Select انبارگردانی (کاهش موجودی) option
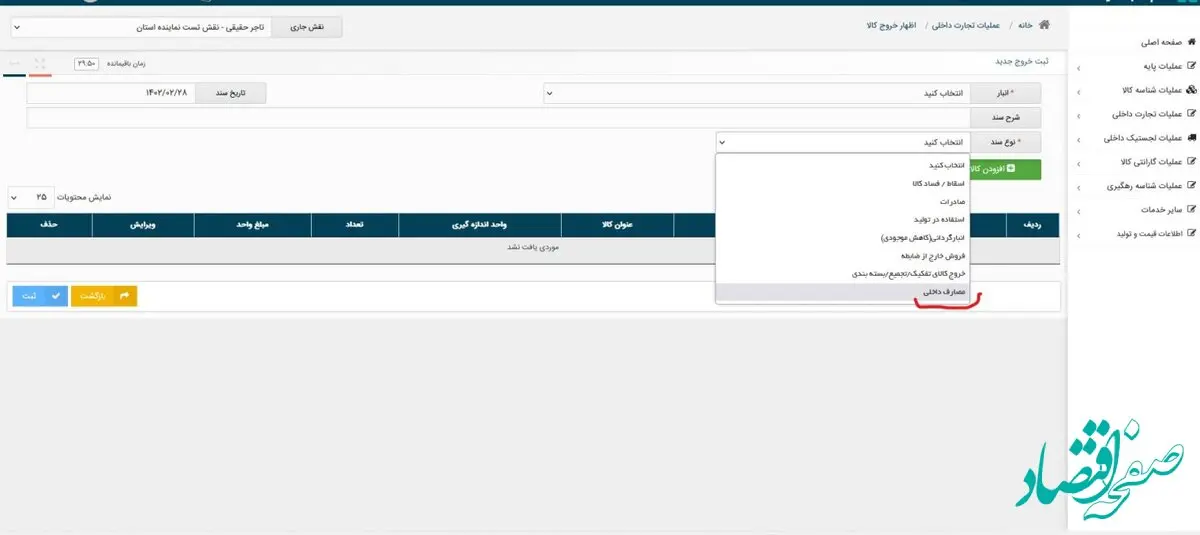This screenshot has width=1200, height=535. (x=843, y=237)
